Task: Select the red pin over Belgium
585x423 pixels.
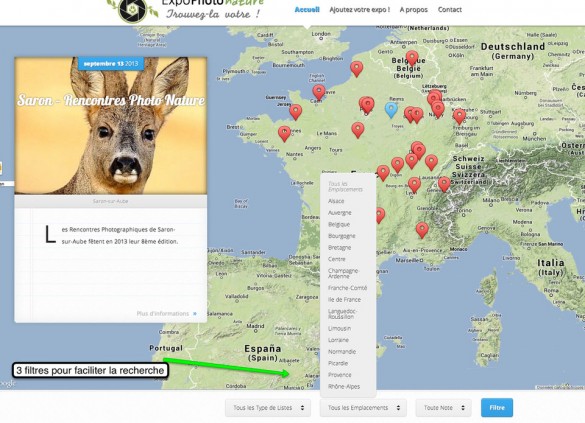Action: 412,58
